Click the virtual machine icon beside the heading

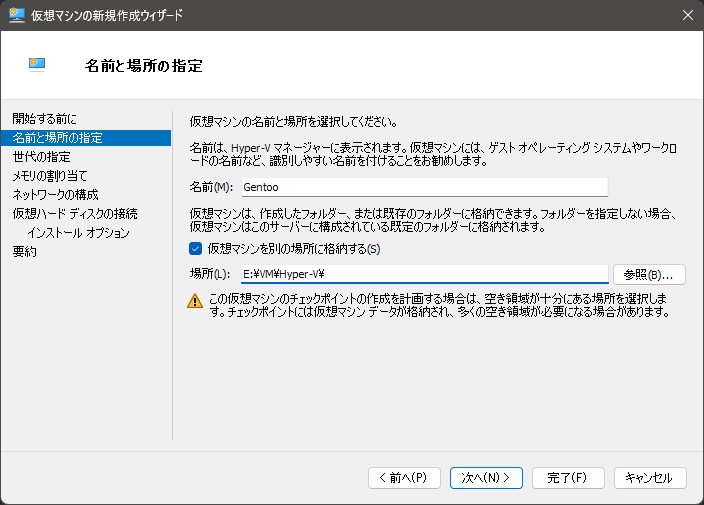click(x=37, y=65)
